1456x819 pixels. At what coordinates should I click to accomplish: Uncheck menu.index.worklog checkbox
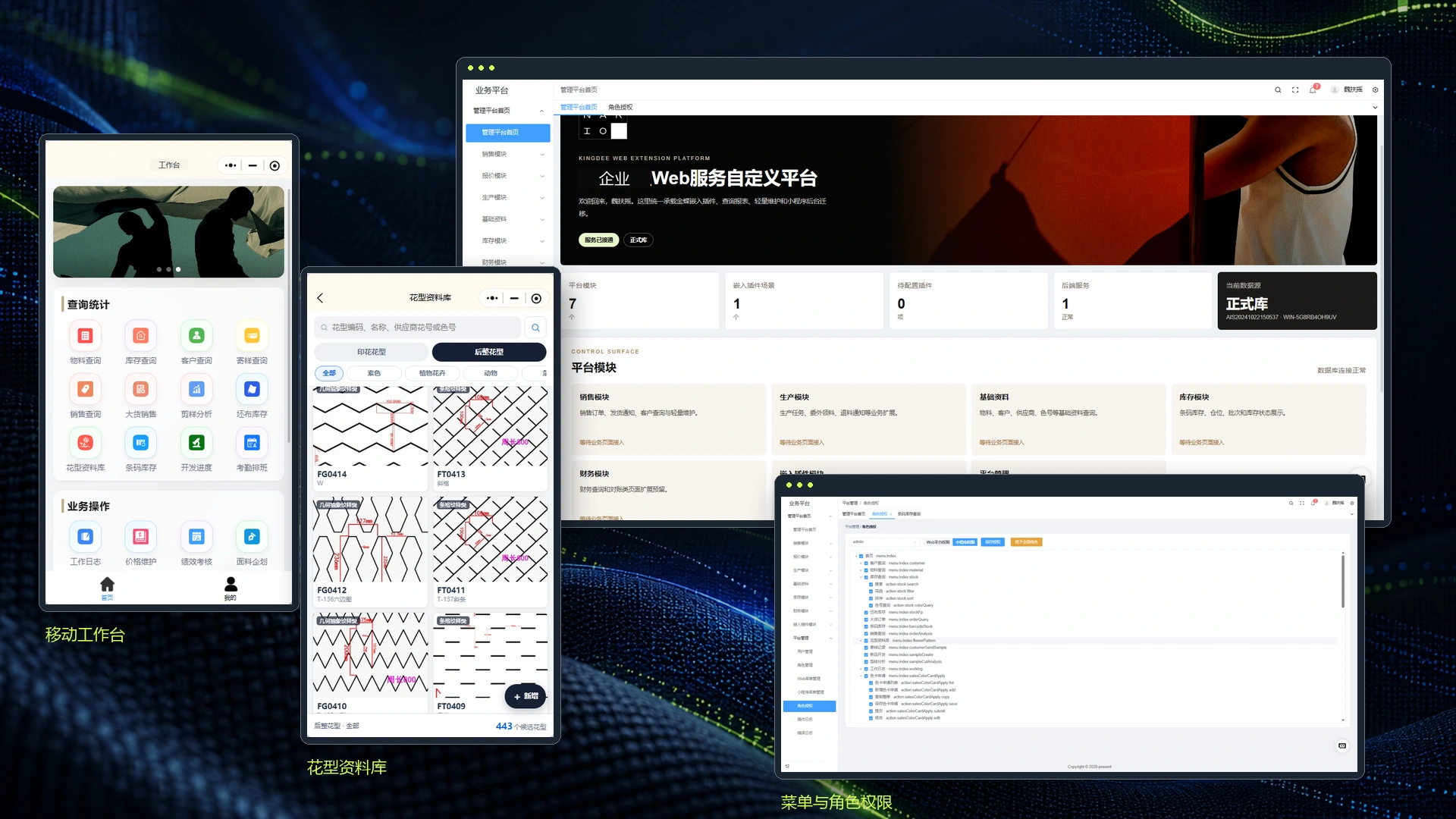(x=866, y=669)
